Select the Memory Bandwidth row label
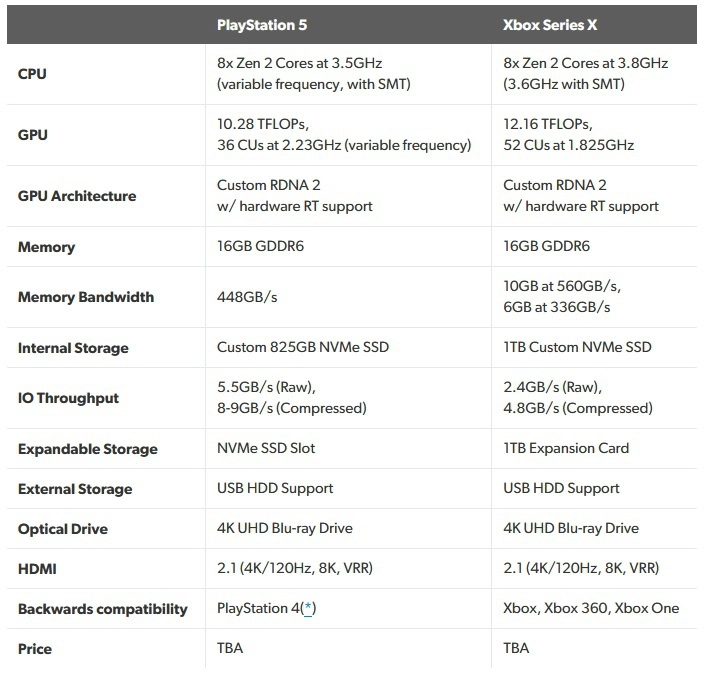 pos(86,297)
